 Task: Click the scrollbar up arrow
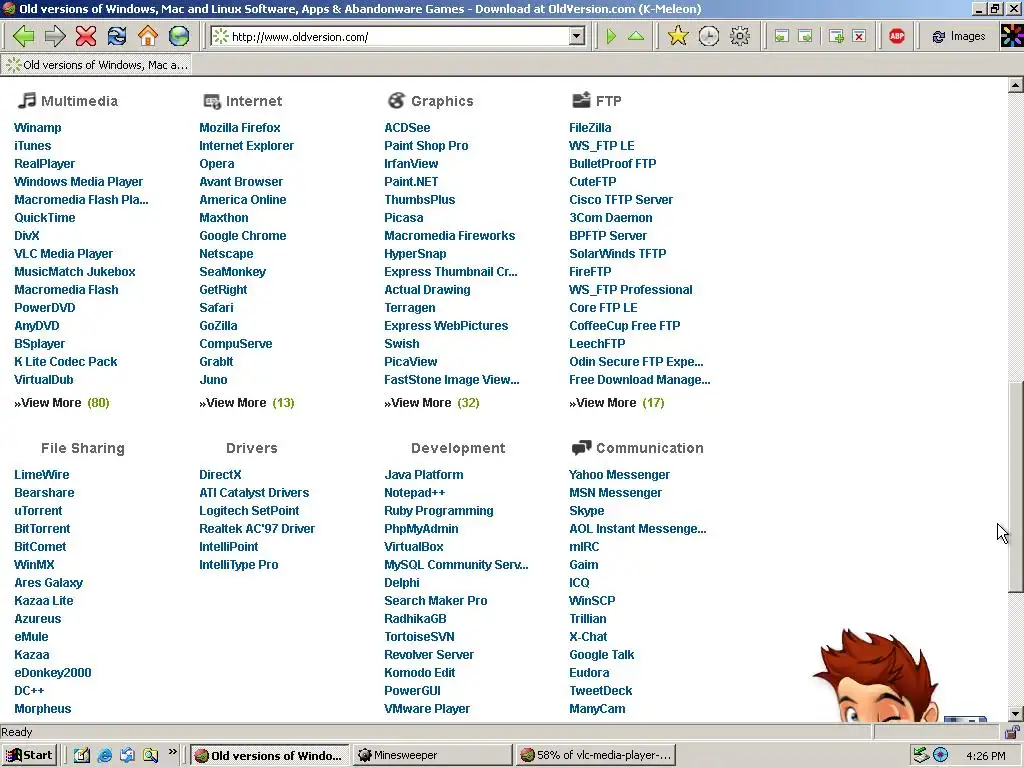pyautogui.click(x=1016, y=85)
